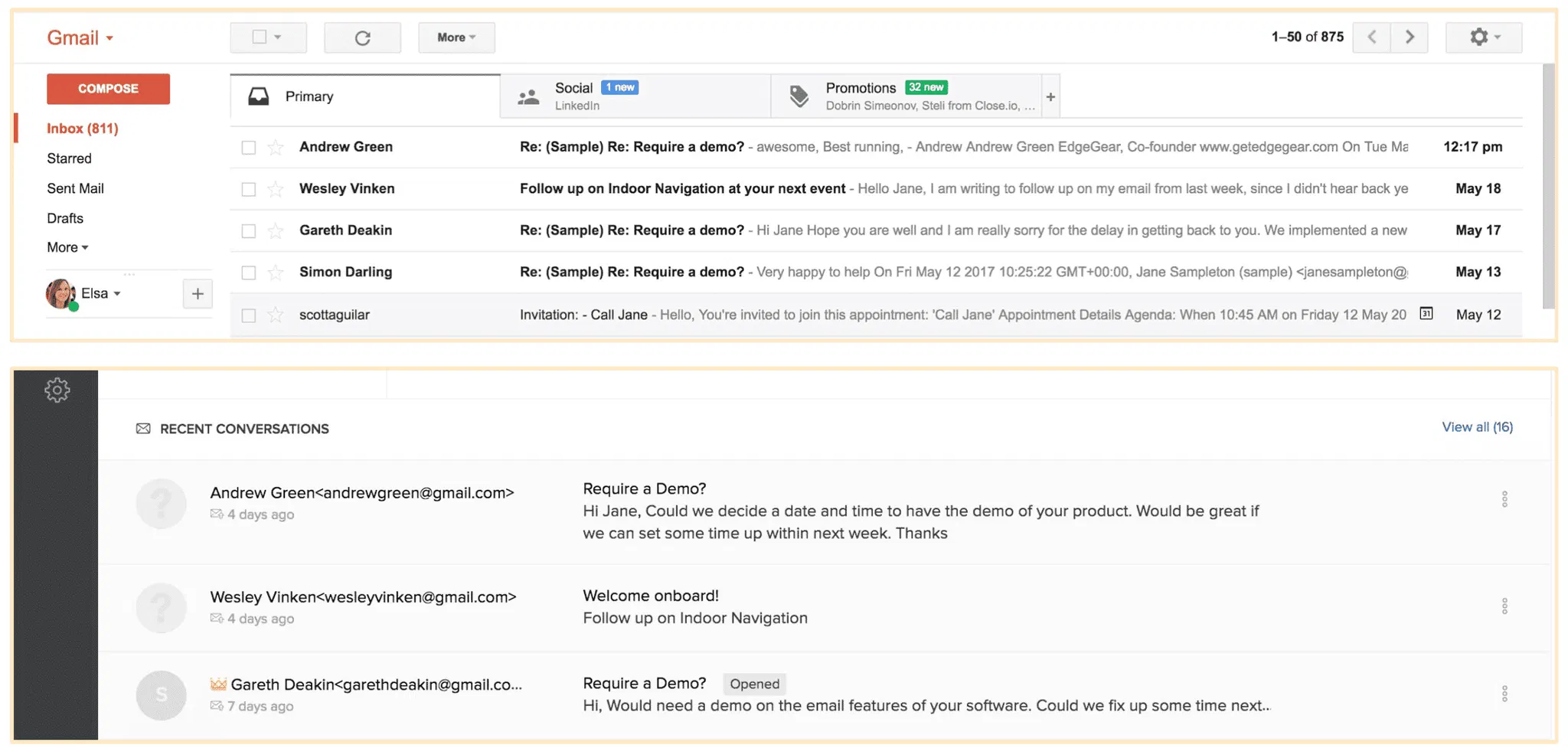Screen dimensions: 1568x751
Task: Click the refresh inbox icon
Action: click(362, 38)
